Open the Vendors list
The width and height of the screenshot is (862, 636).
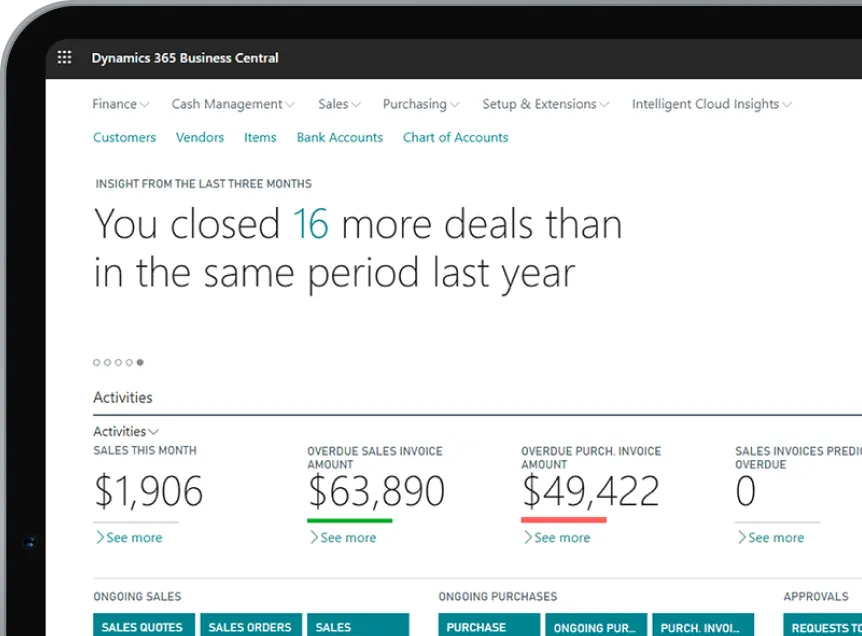coord(200,137)
